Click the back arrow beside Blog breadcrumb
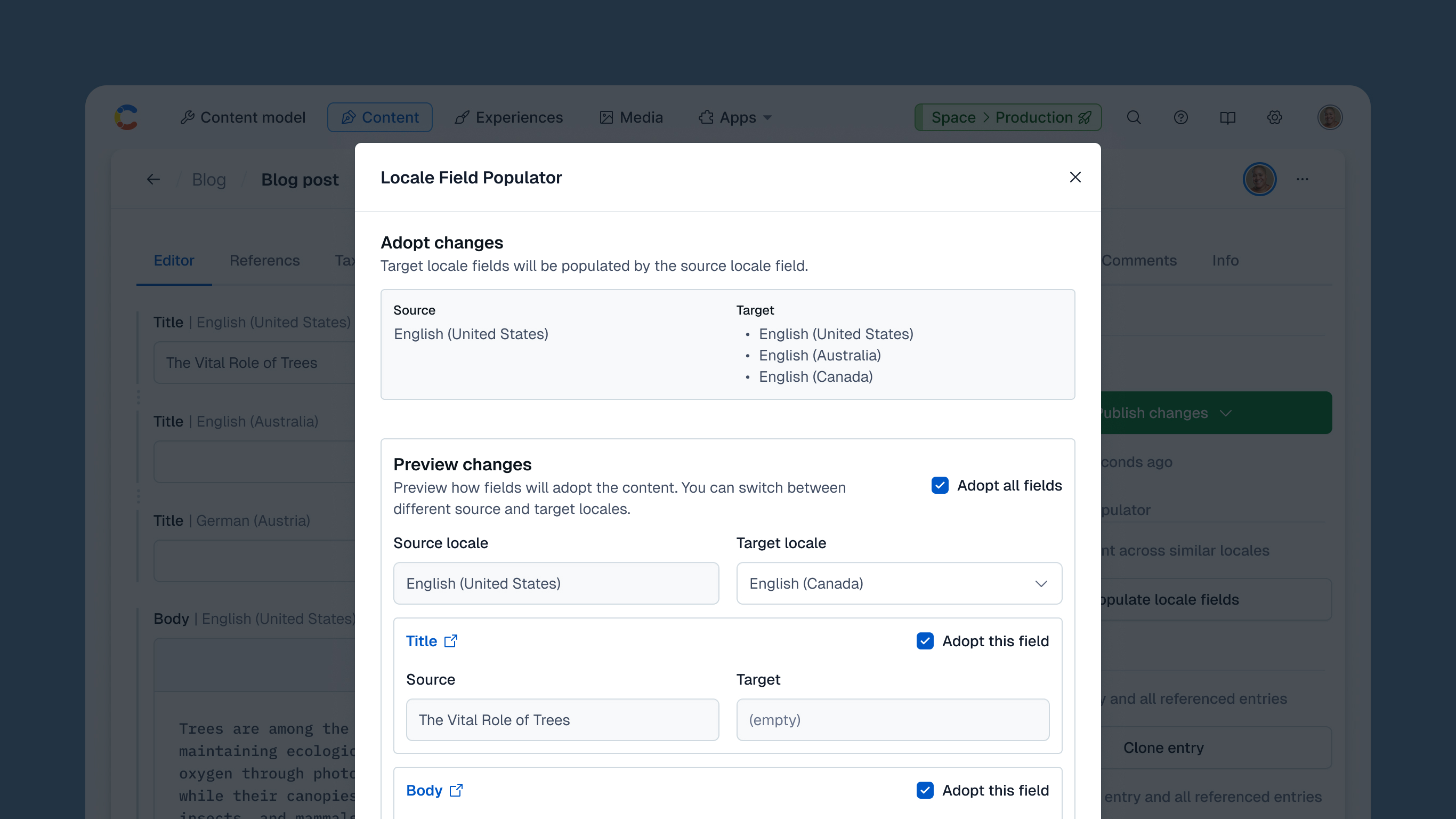 [152, 179]
